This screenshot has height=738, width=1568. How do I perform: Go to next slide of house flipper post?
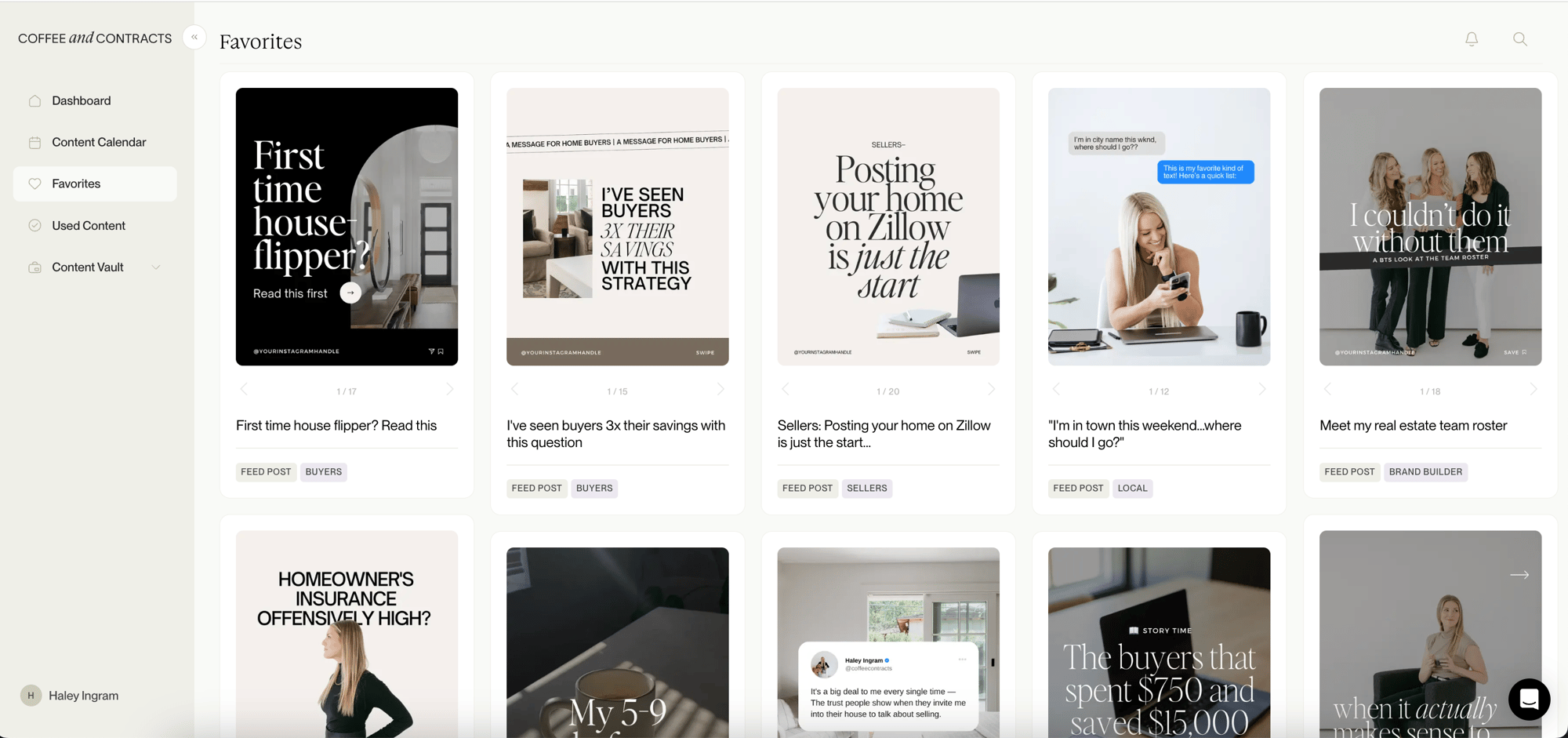(449, 390)
